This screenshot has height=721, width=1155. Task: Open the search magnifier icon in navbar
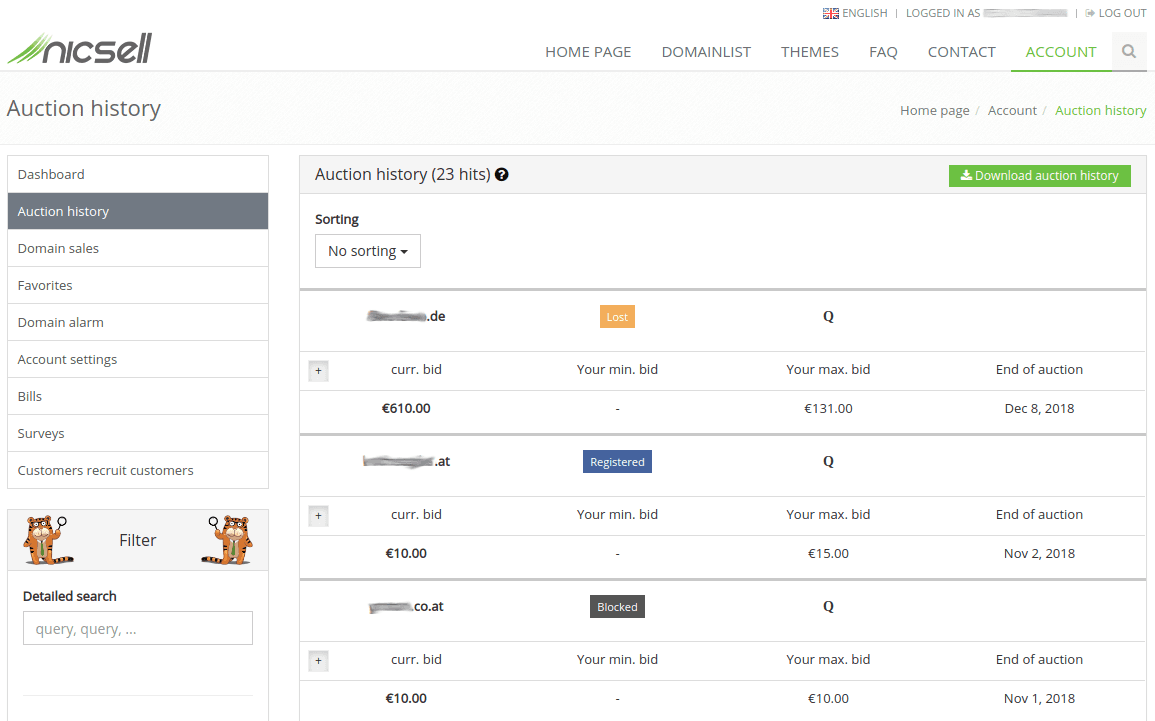(1129, 52)
